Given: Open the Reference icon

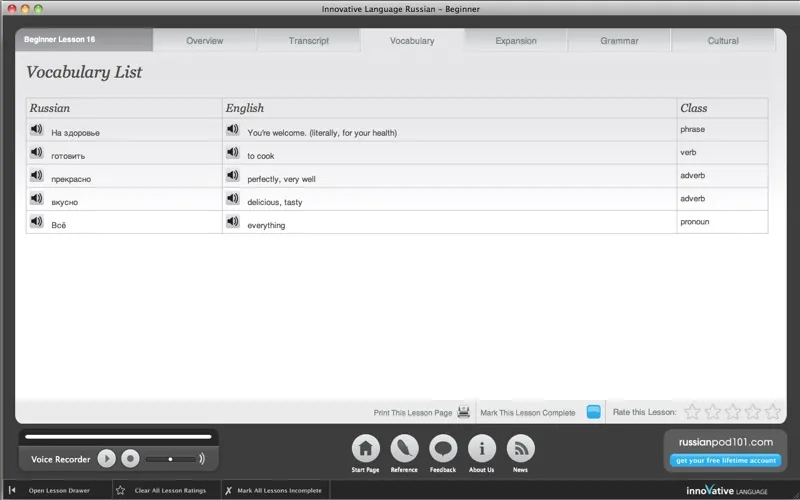Looking at the screenshot, I should click(404, 449).
